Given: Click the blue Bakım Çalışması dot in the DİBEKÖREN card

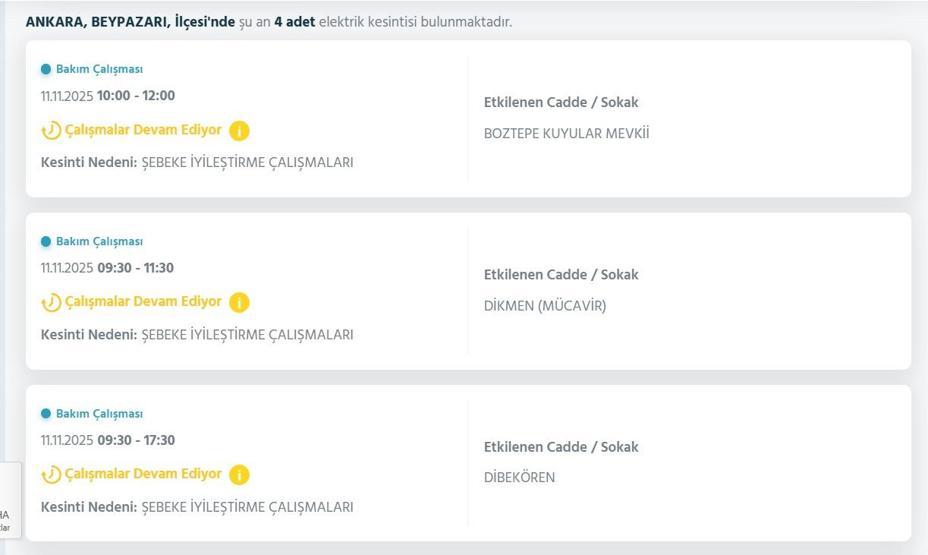Looking at the screenshot, I should pyautogui.click(x=46, y=414).
